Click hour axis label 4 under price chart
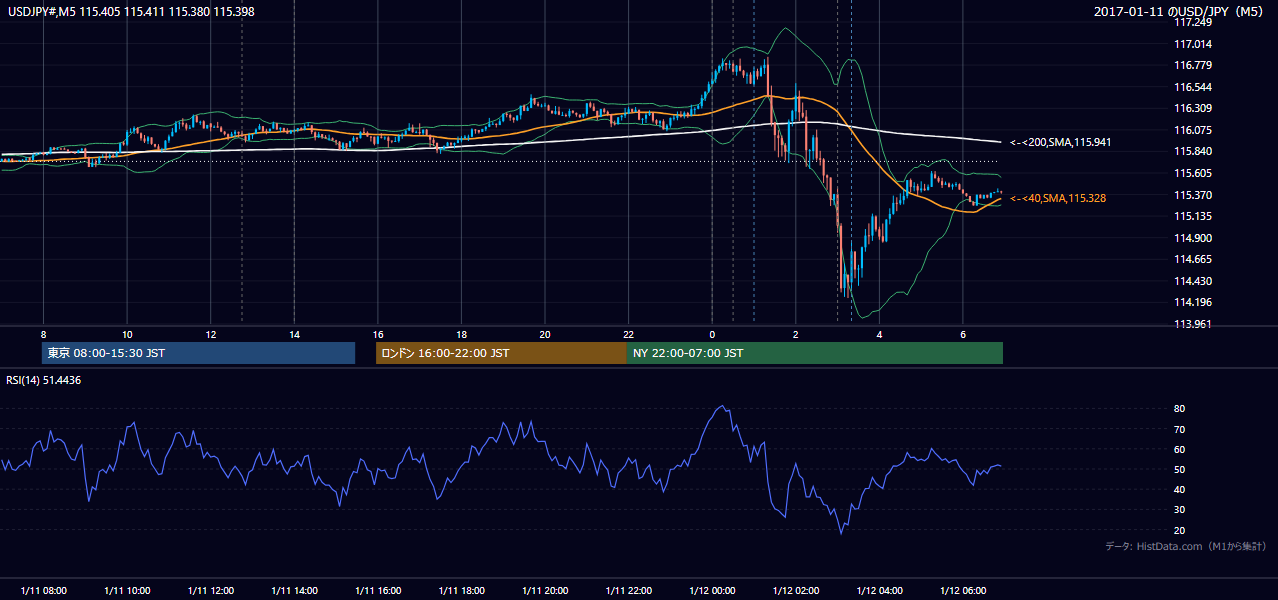 [879, 334]
